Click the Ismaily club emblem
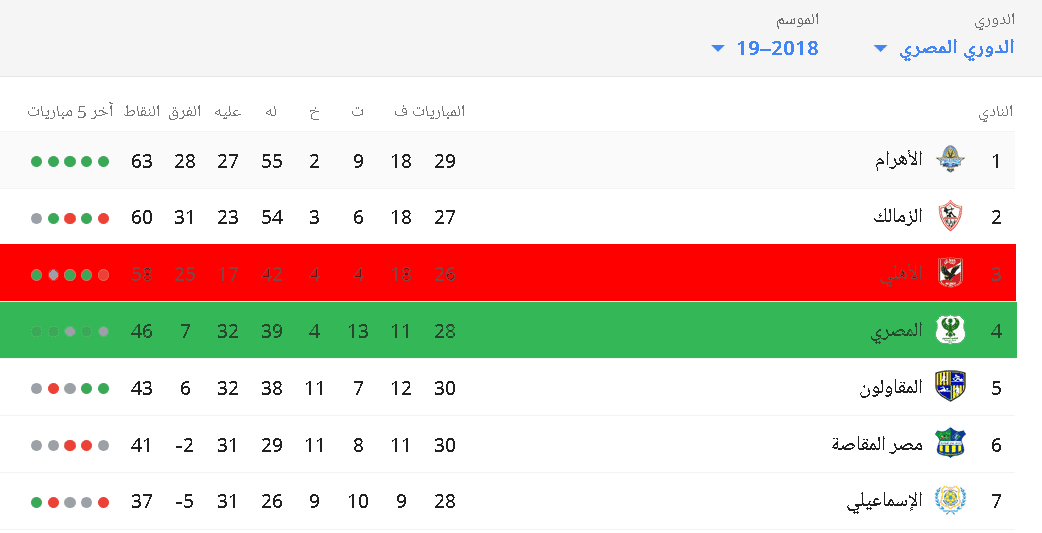 point(950,500)
